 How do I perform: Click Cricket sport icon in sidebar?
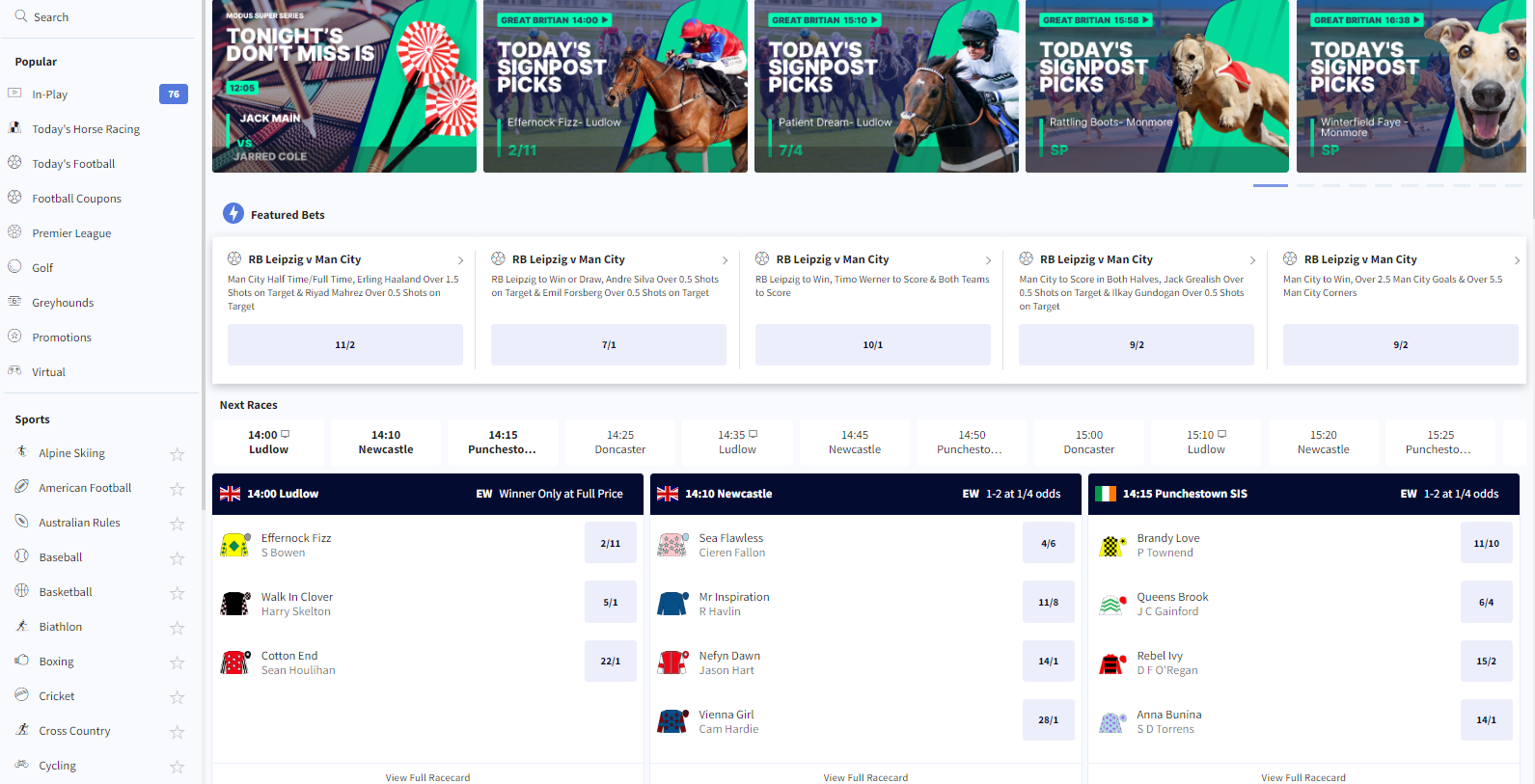21,695
